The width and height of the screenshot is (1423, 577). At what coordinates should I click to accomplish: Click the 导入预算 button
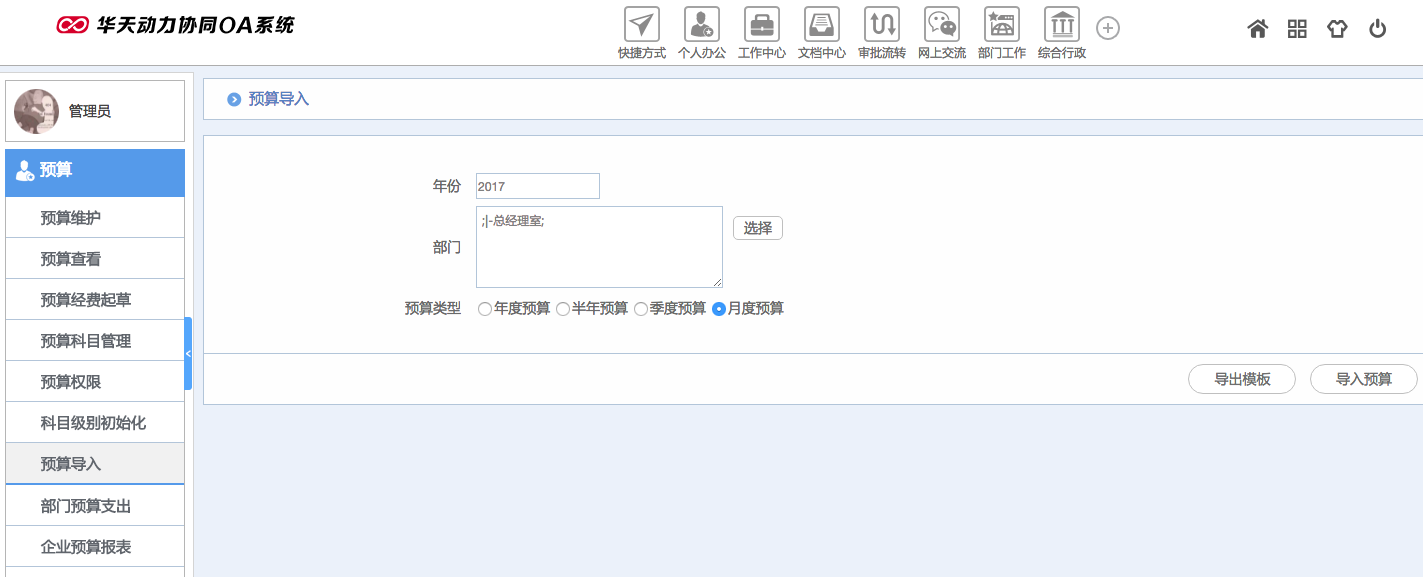1363,379
